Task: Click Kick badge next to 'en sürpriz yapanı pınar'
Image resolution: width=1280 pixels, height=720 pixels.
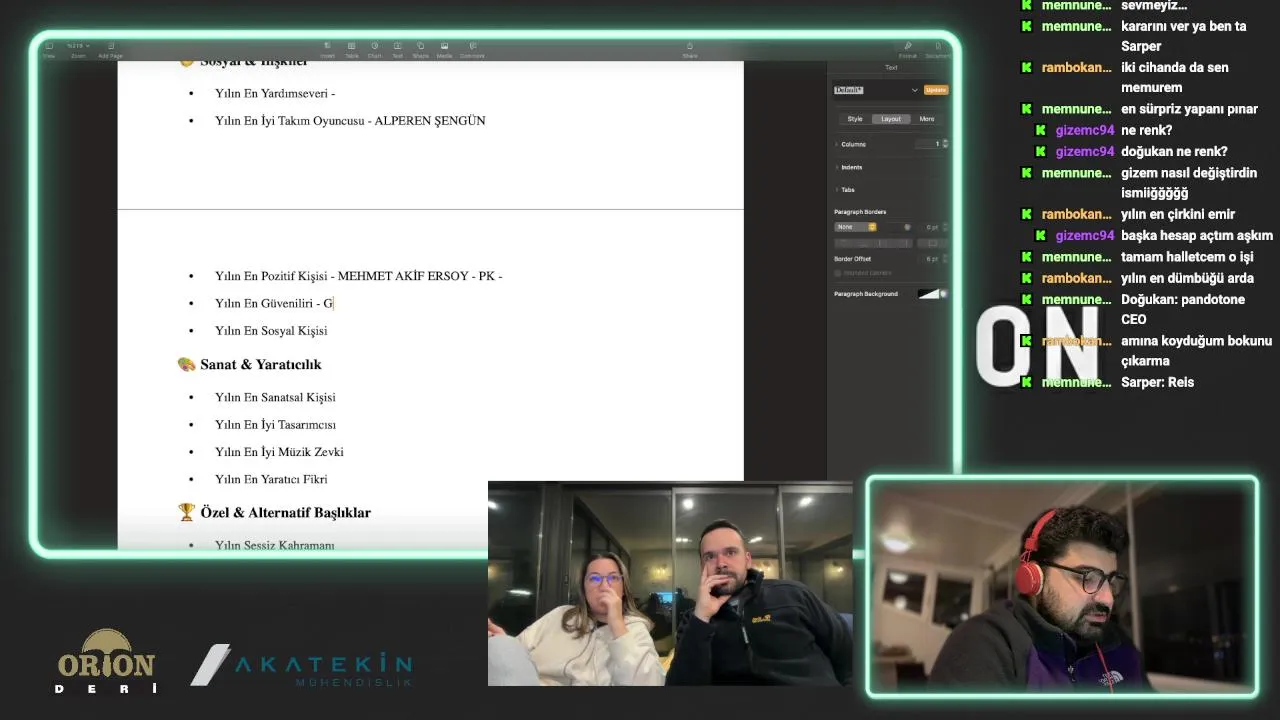Action: tap(1026, 109)
